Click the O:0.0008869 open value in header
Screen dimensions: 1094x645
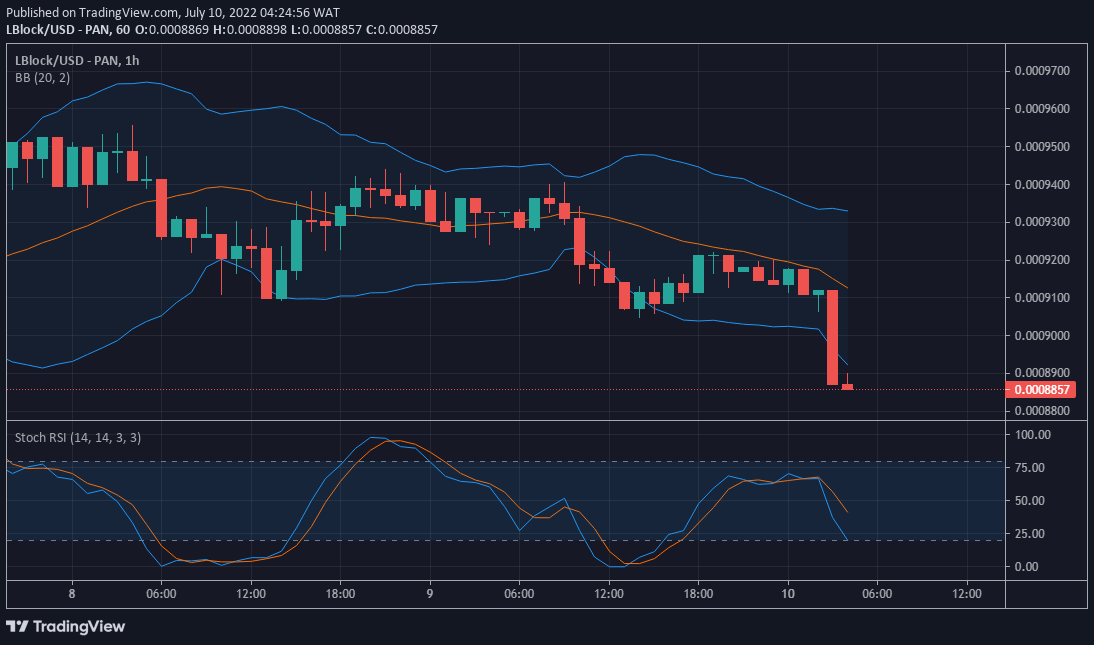172,29
